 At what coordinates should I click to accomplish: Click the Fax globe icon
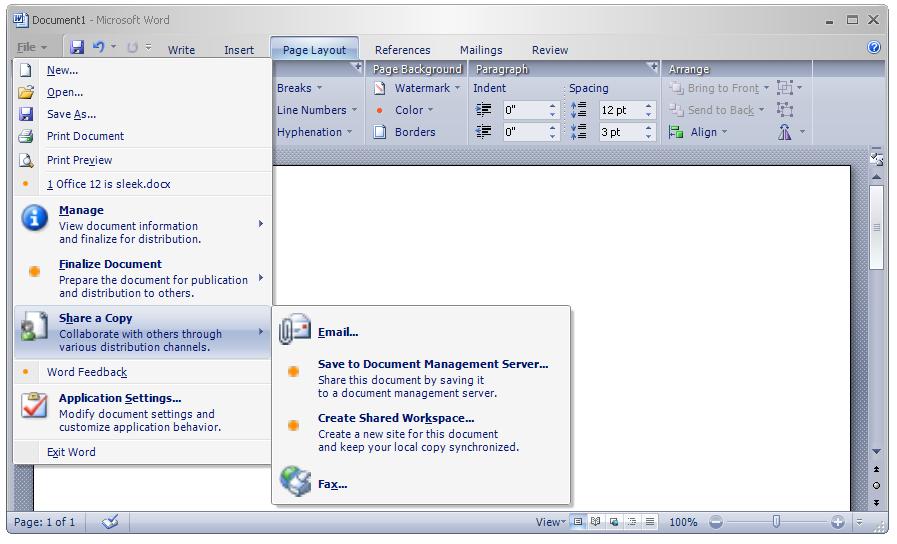295,481
